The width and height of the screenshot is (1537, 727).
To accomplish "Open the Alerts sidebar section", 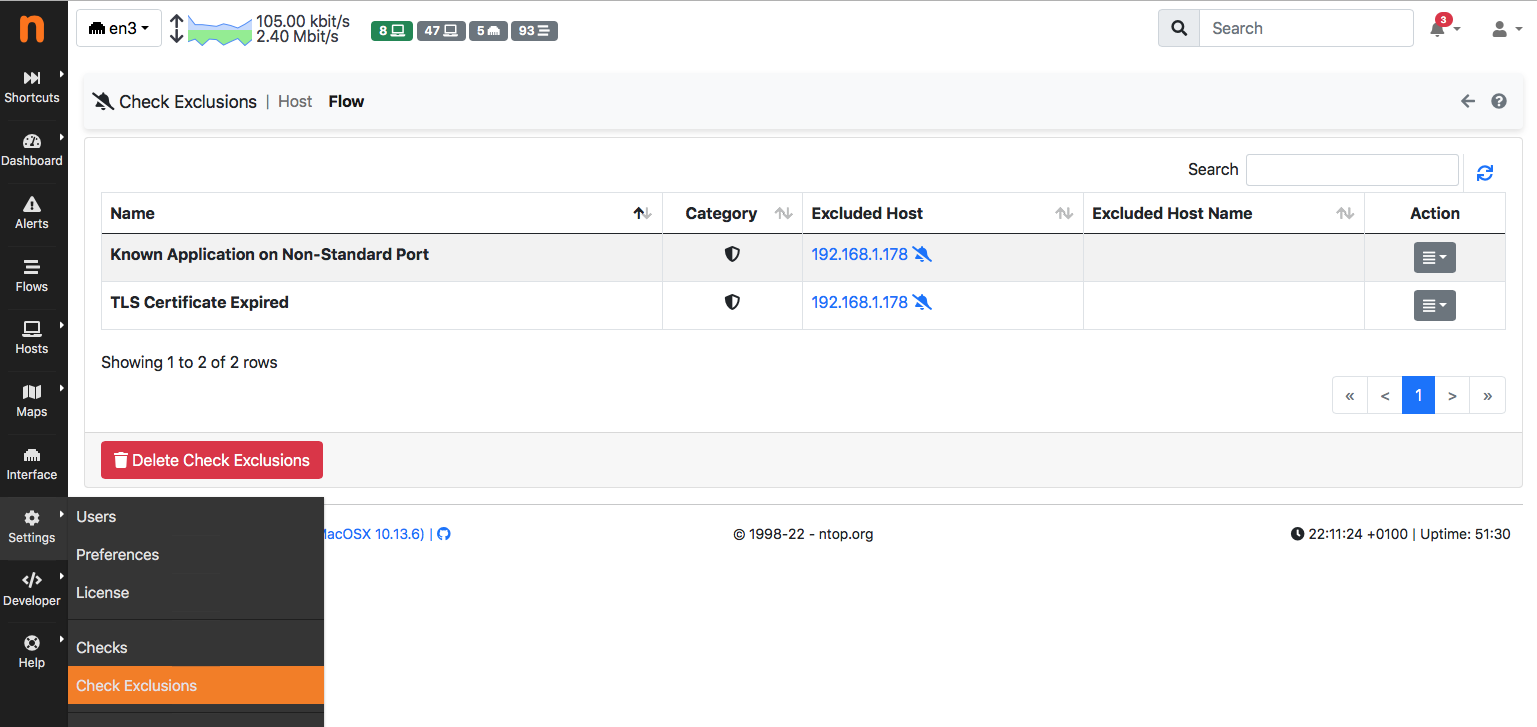I will [32, 213].
